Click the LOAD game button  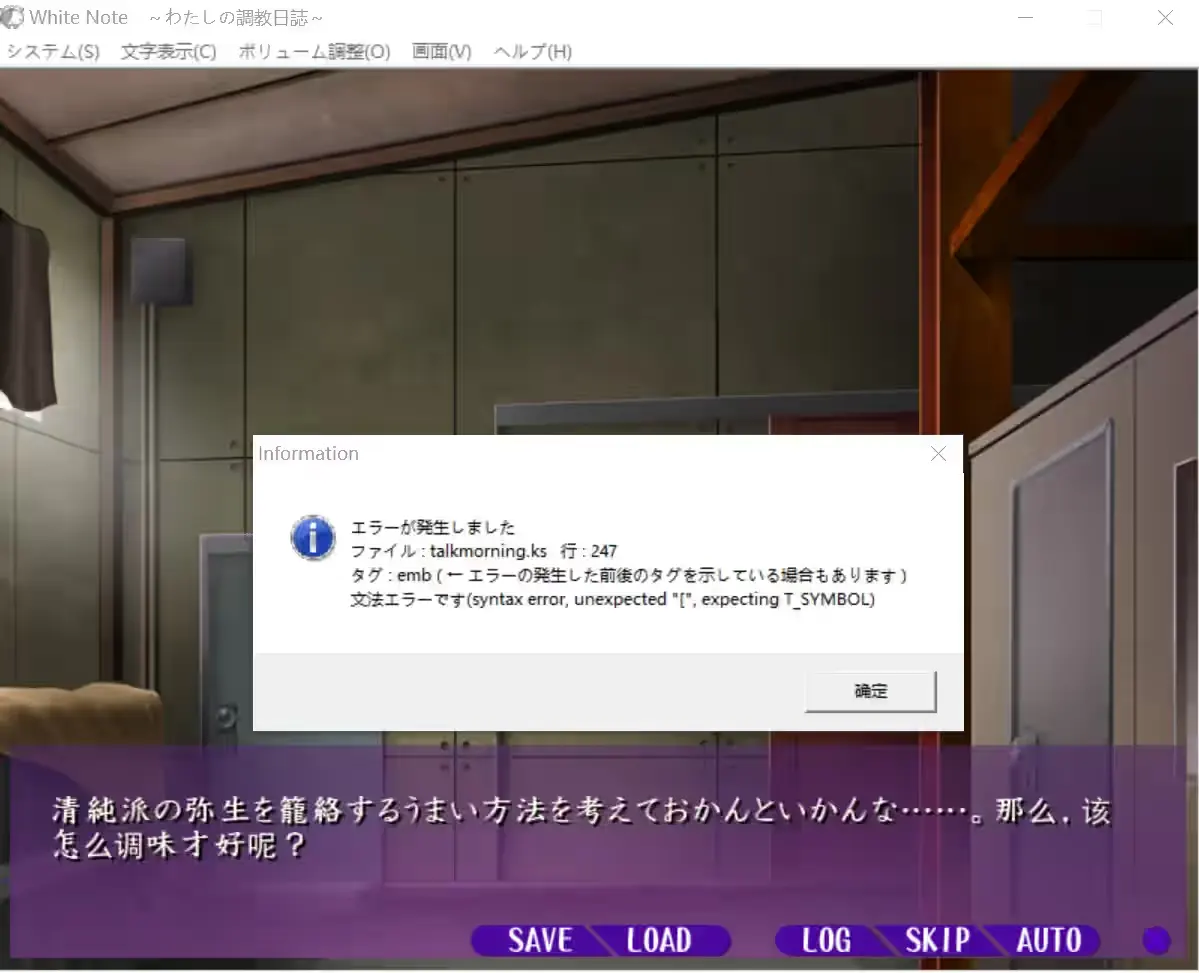(659, 940)
